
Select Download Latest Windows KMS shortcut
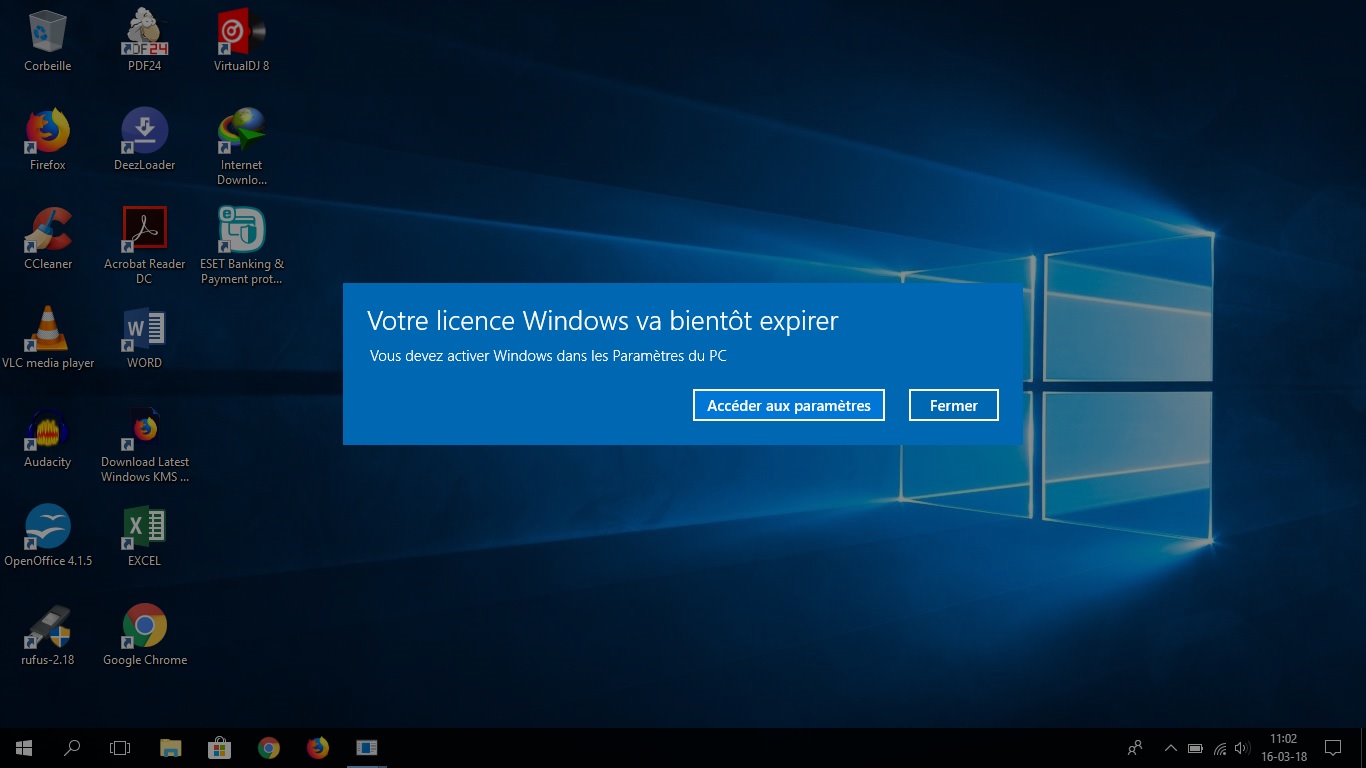tap(144, 444)
